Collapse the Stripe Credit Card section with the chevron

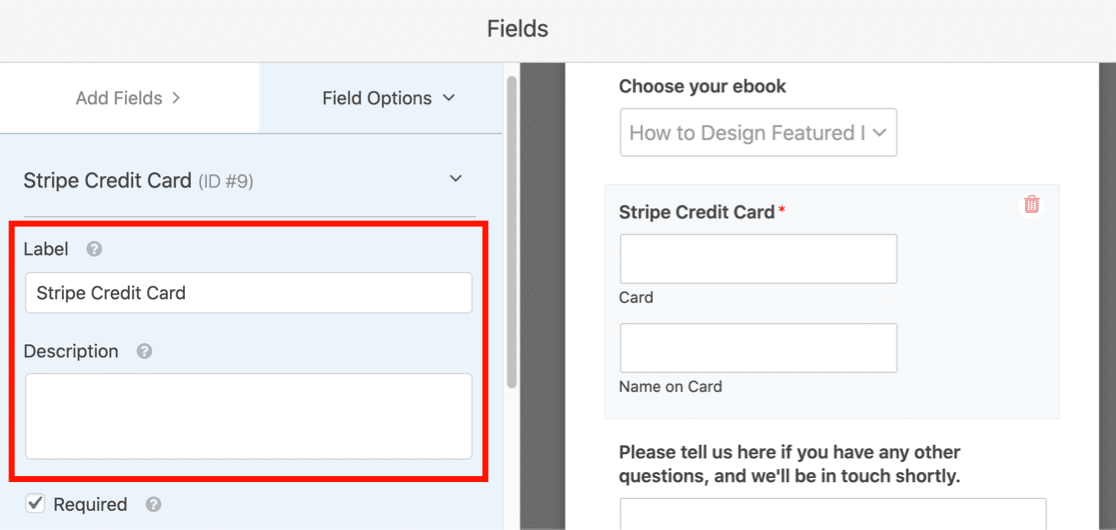(456, 178)
